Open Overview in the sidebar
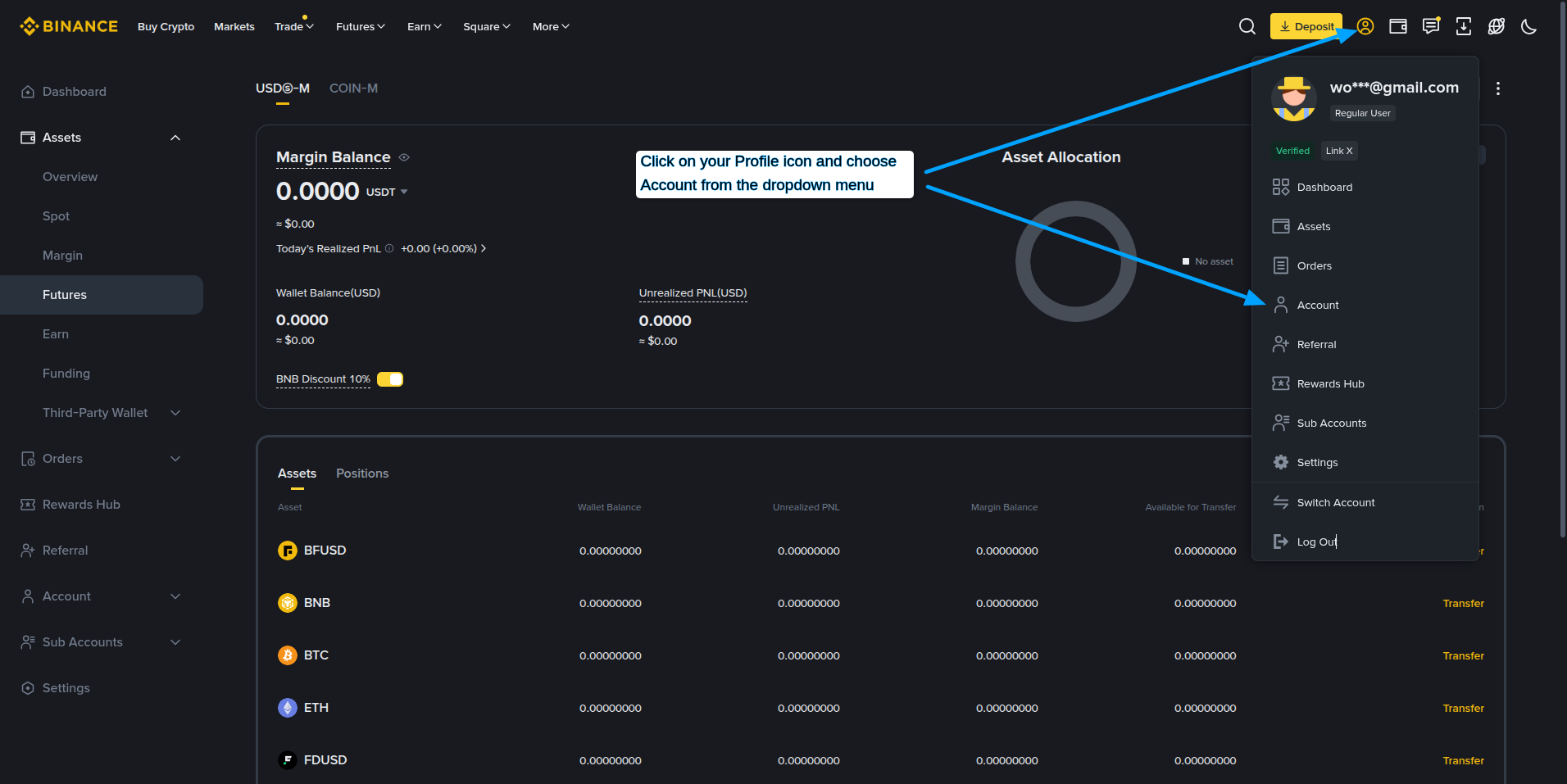 [x=70, y=177]
